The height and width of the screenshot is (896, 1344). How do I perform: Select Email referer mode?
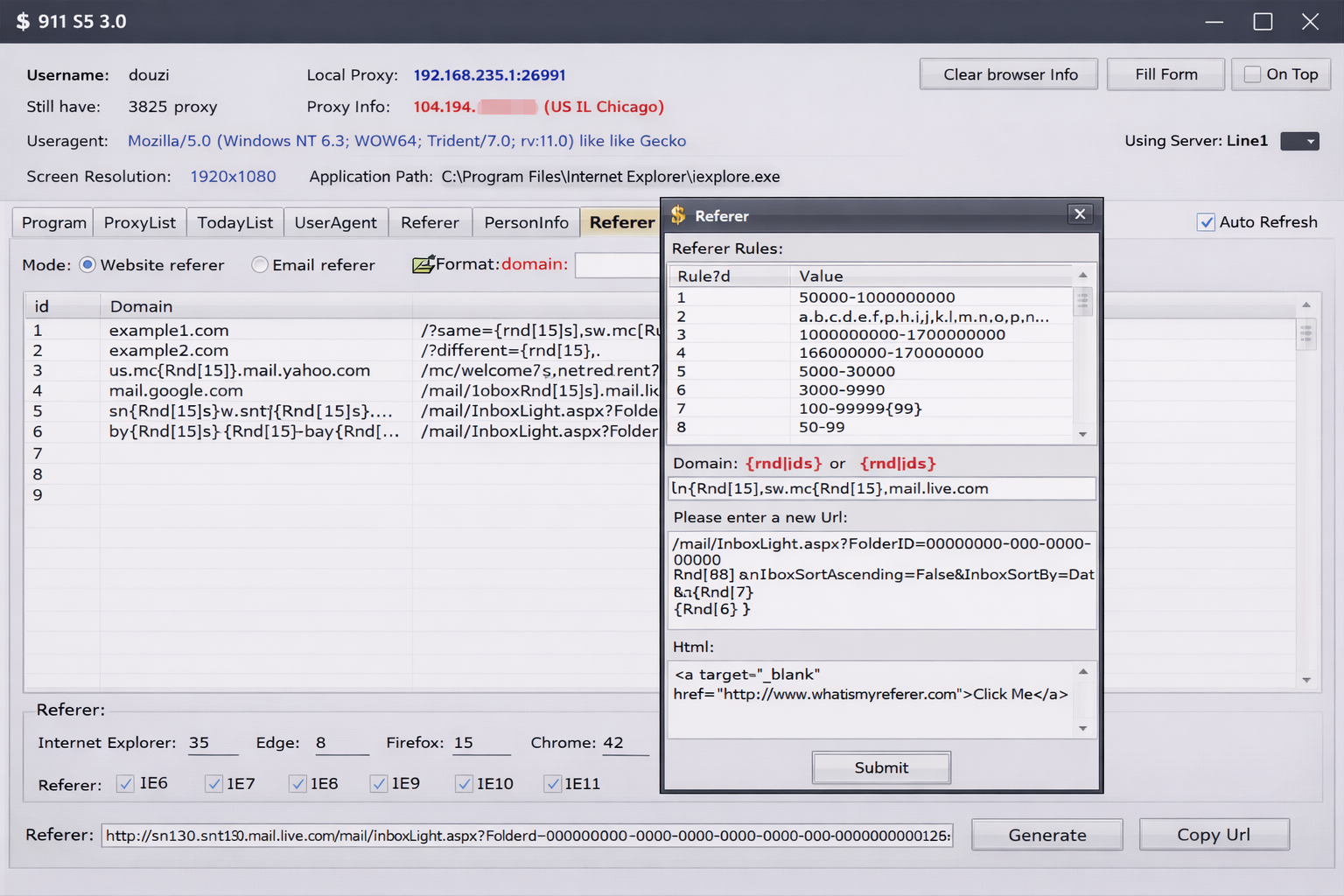tap(259, 264)
